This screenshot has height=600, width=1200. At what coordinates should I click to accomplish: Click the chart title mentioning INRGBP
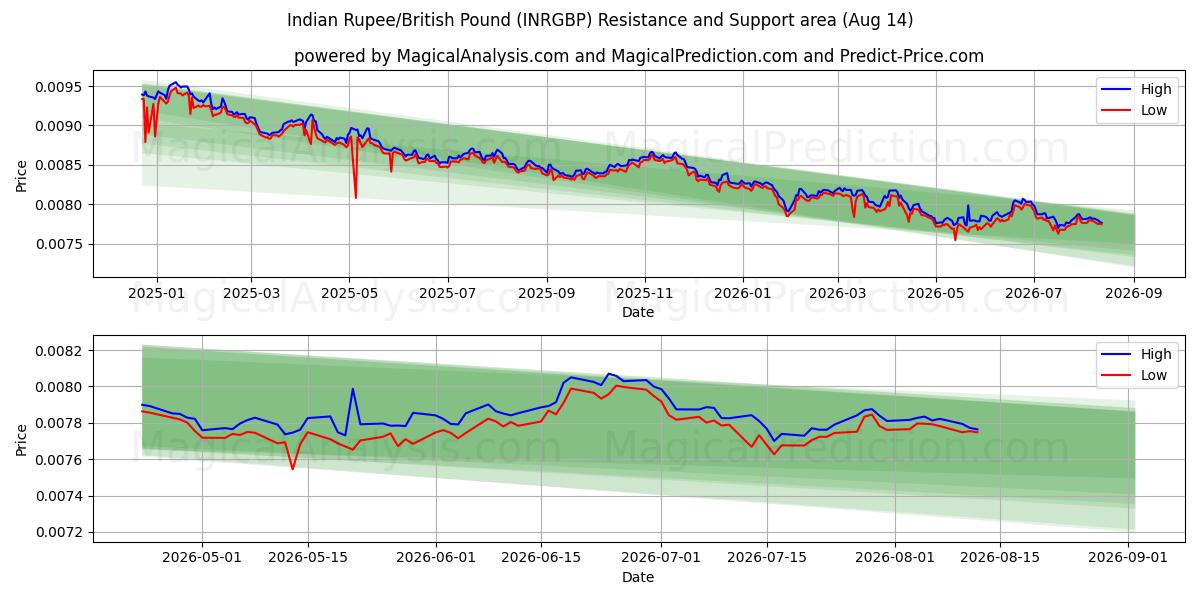(x=600, y=20)
